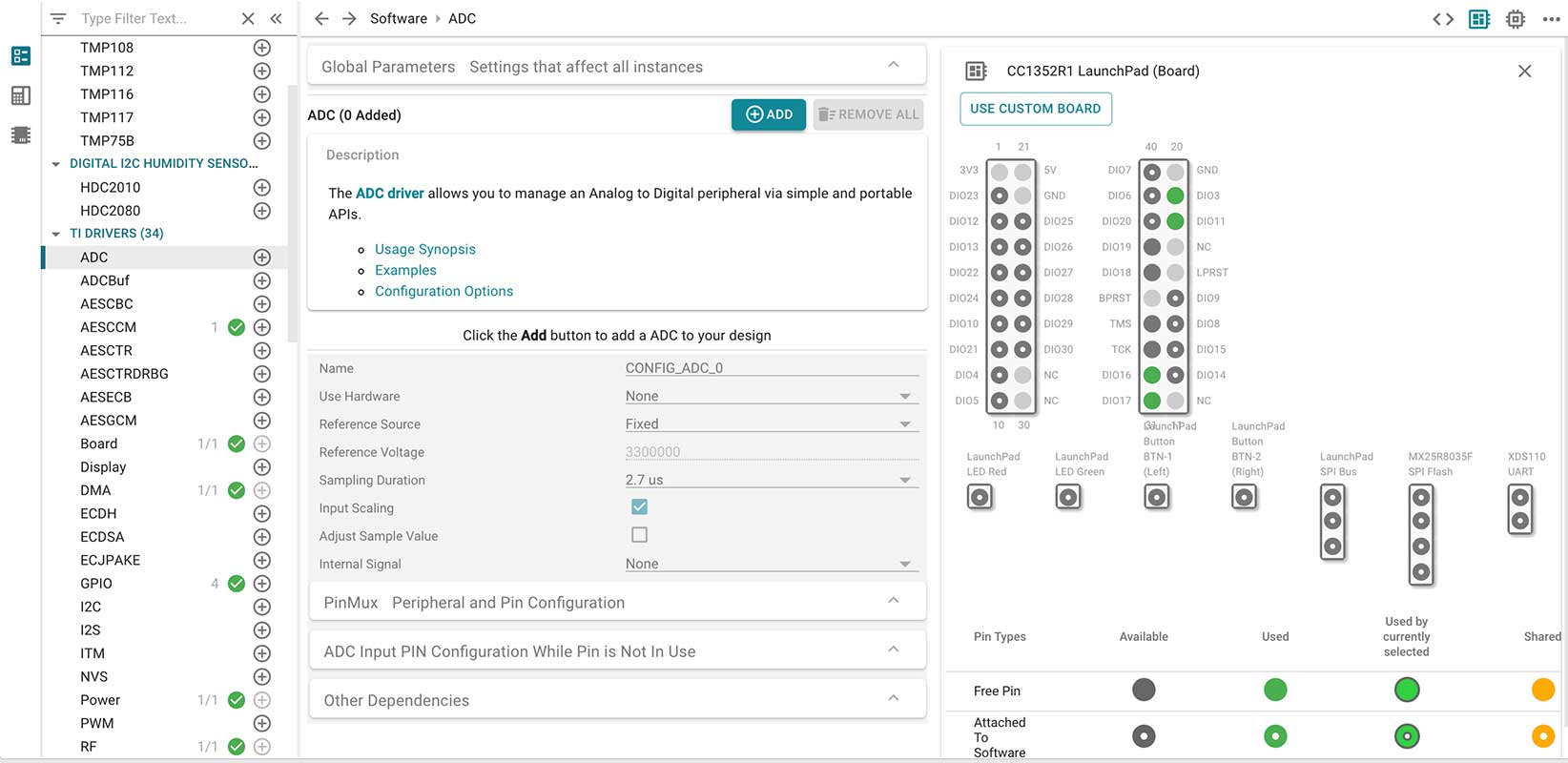Collapse the TI DRIVERS tree group
This screenshot has height=763, width=1568.
click(x=56, y=234)
